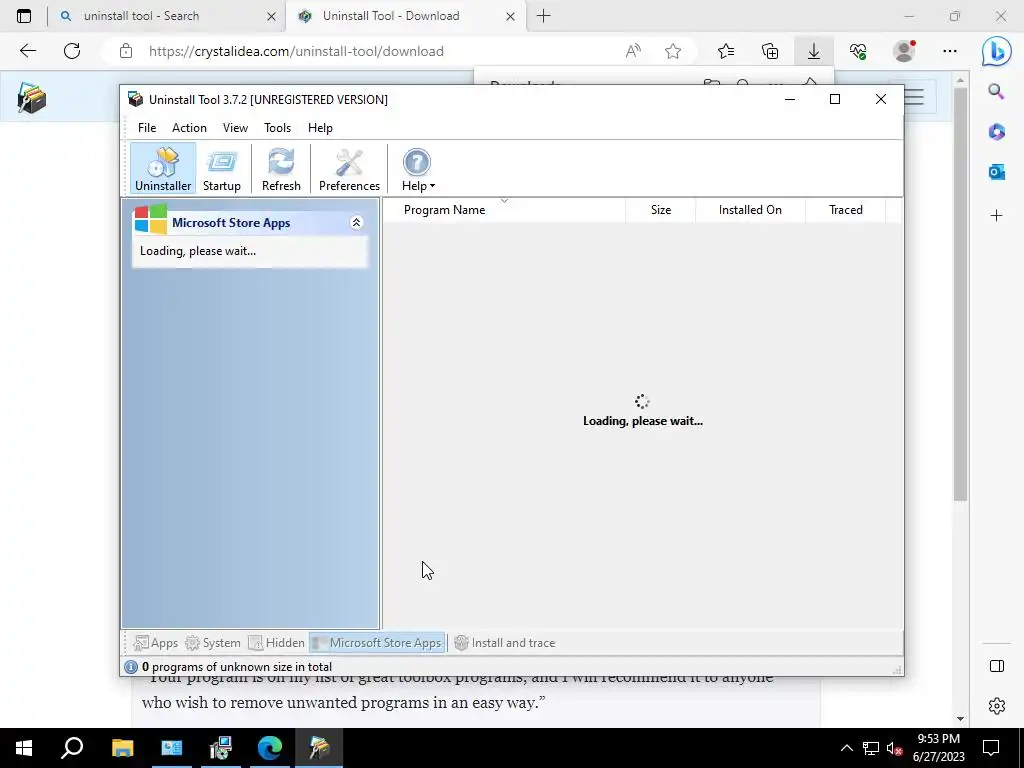The width and height of the screenshot is (1024, 768).
Task: Sort by the Traced column
Action: [846, 210]
